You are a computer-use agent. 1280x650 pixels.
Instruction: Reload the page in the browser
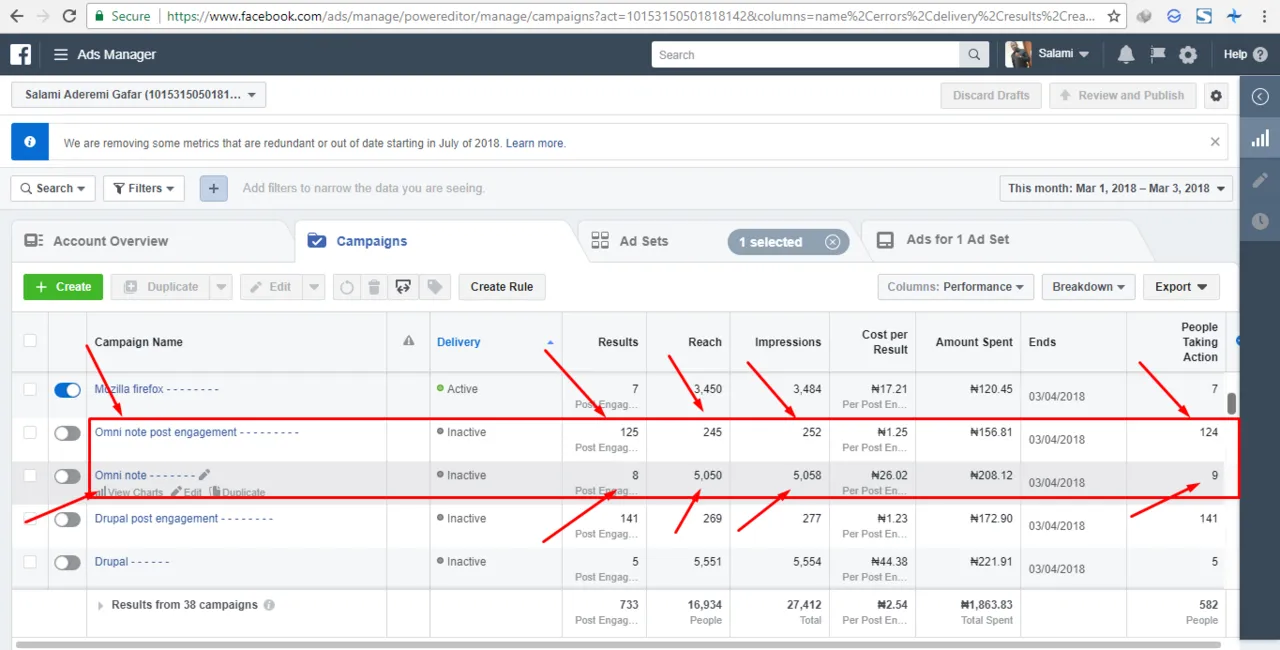click(69, 16)
